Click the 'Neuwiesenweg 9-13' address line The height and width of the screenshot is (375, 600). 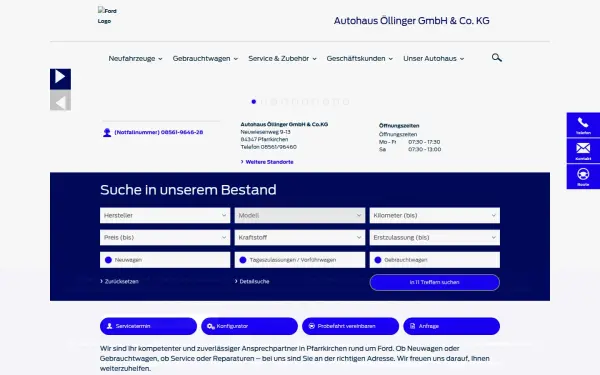pyautogui.click(x=266, y=132)
